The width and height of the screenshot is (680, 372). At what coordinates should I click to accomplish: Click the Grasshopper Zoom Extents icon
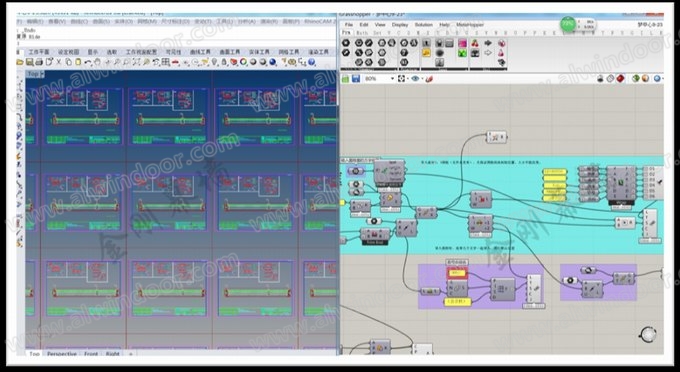(x=401, y=78)
